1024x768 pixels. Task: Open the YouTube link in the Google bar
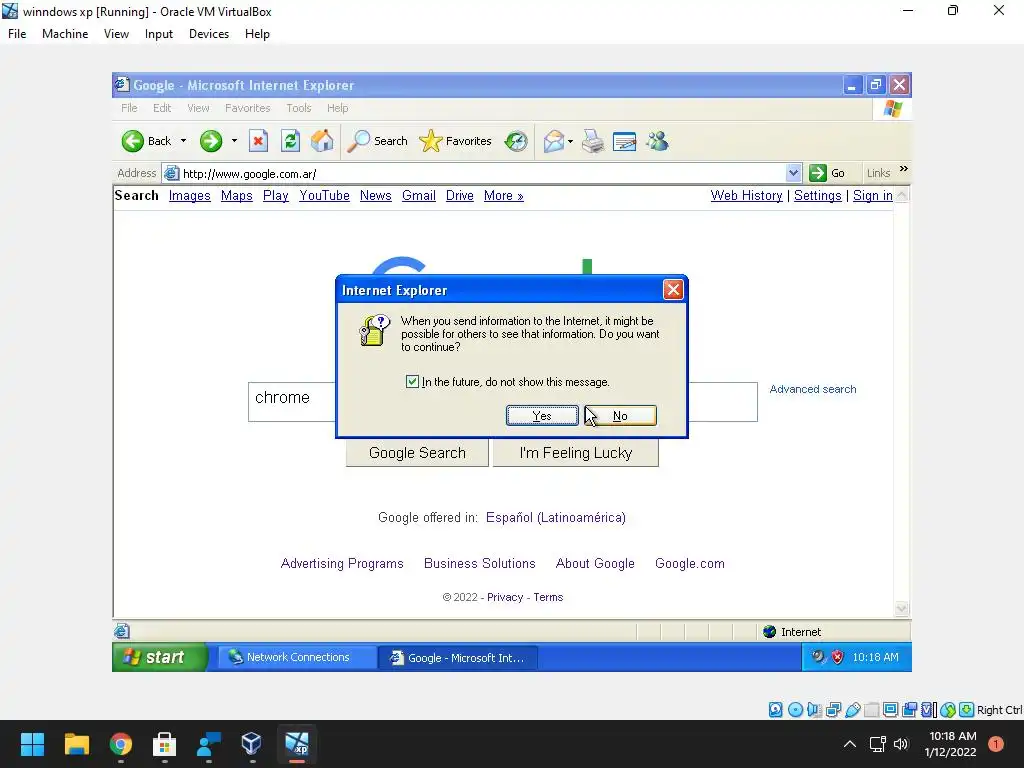[x=325, y=195]
